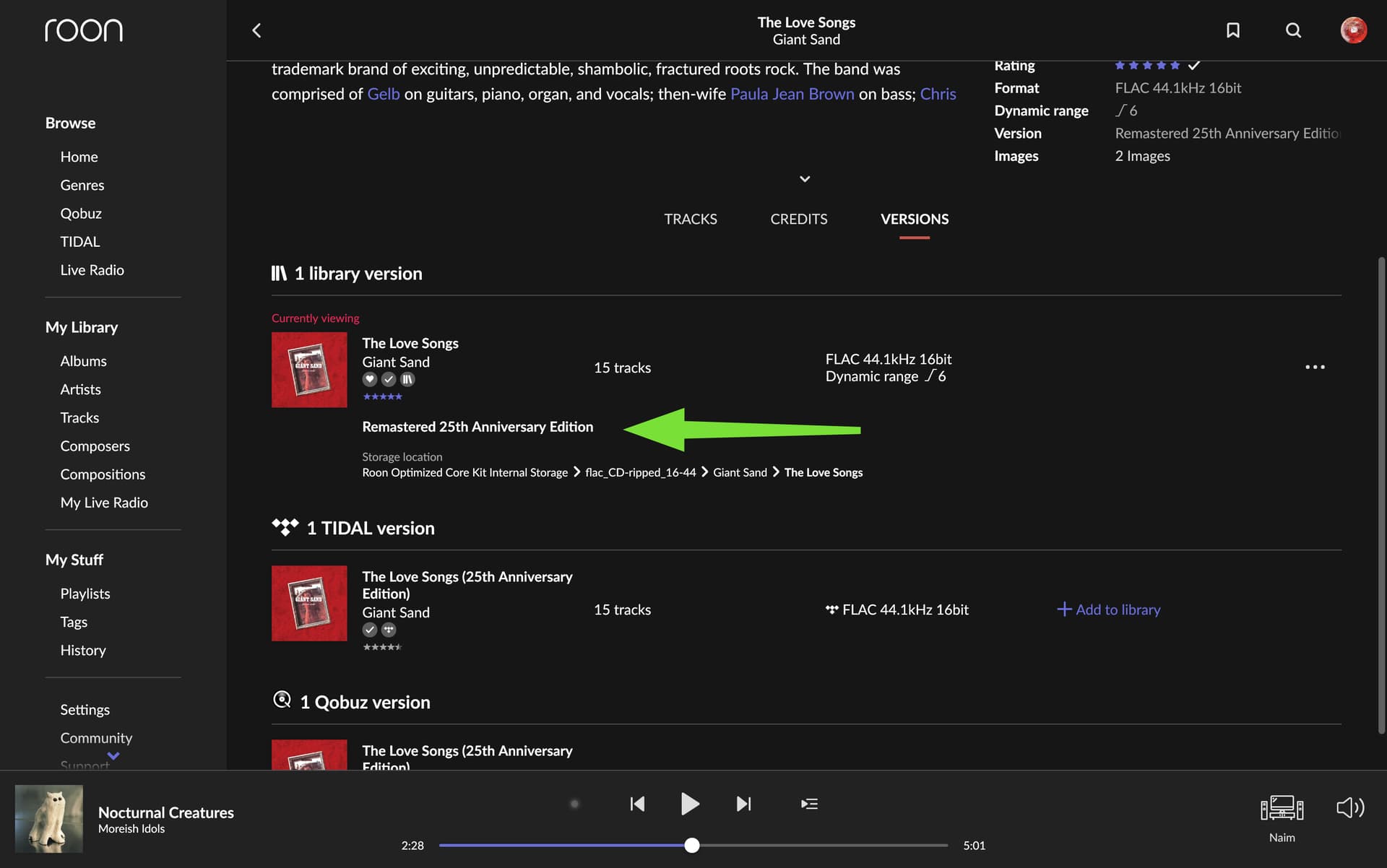Expand the sidebar's bottom chevron
This screenshot has width=1387, height=868.
pyautogui.click(x=113, y=756)
